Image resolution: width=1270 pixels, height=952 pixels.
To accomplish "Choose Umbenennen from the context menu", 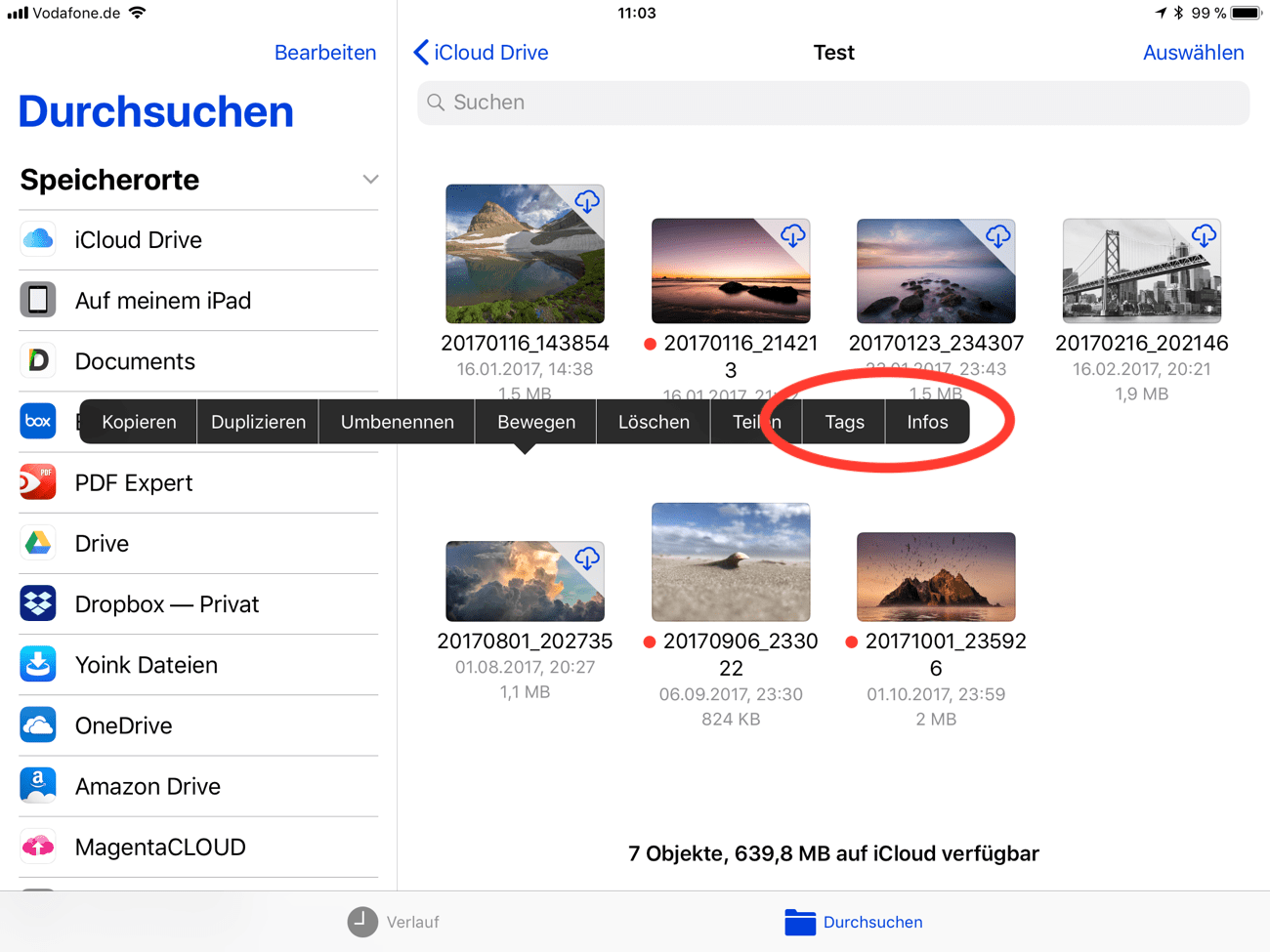I will click(397, 422).
